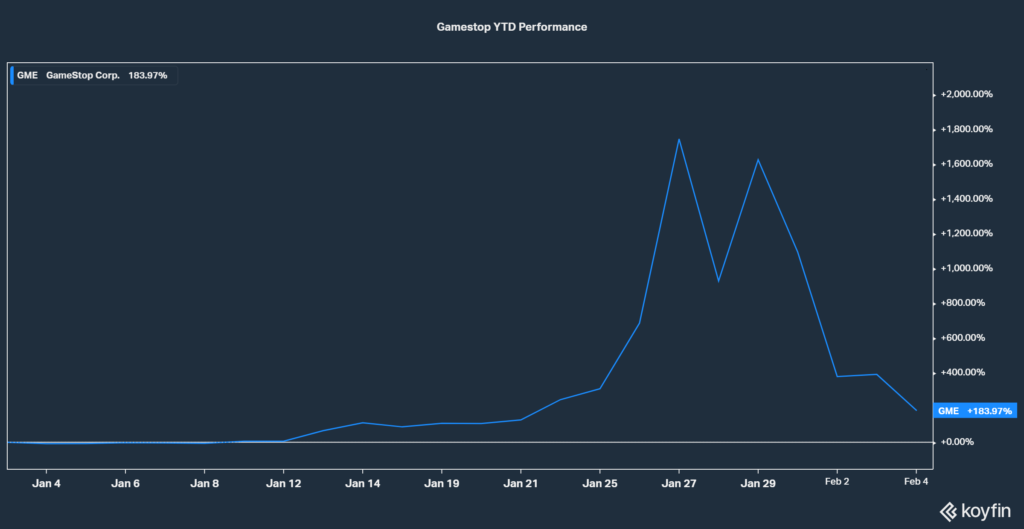Viewport: 1024px width, 529px height.
Task: Click the +800.00% axis label
Action: [963, 303]
